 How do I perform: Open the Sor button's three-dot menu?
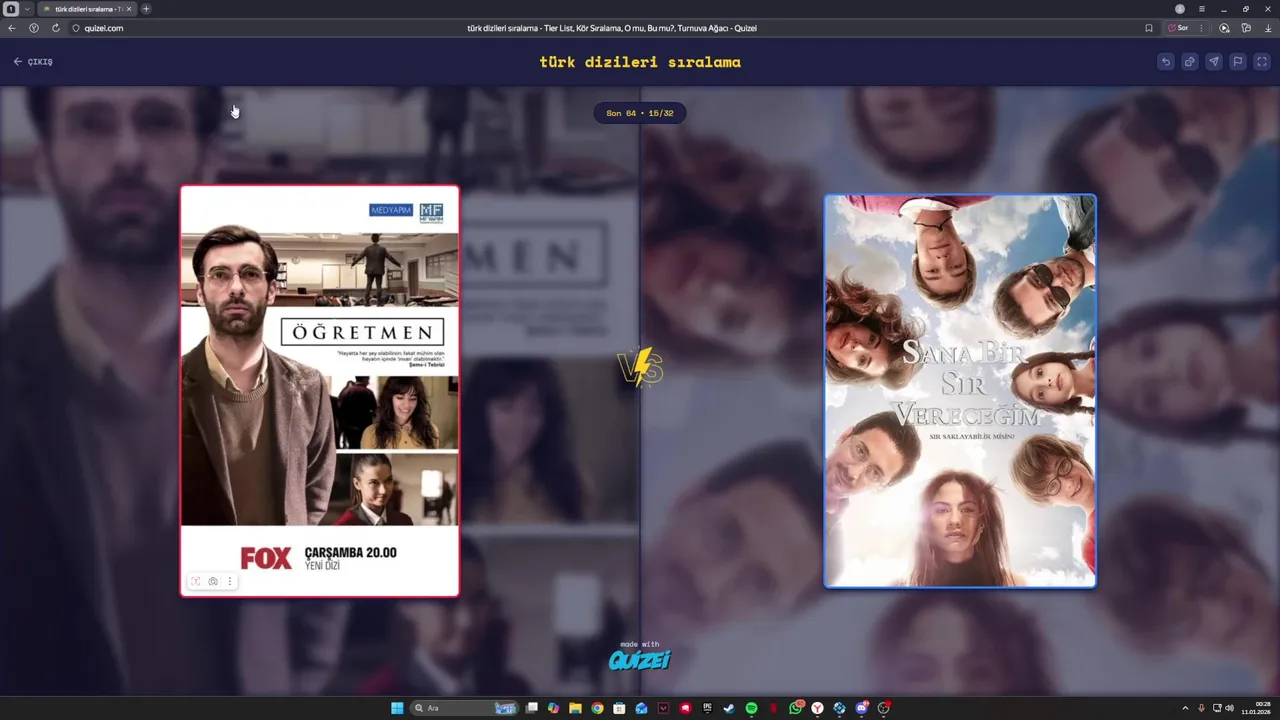(1201, 28)
